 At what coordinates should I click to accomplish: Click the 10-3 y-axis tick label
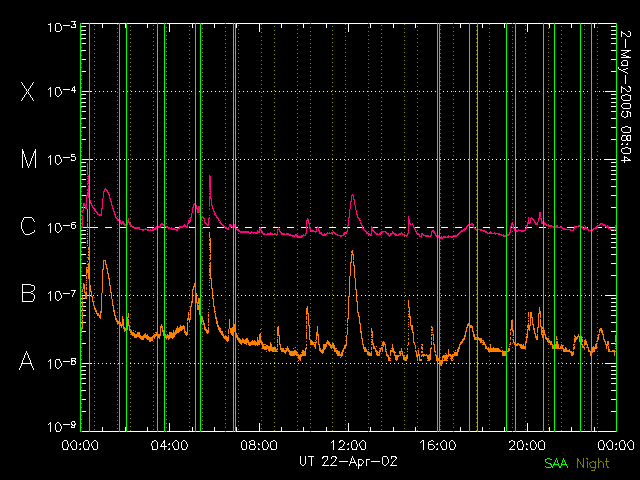[x=62, y=27]
